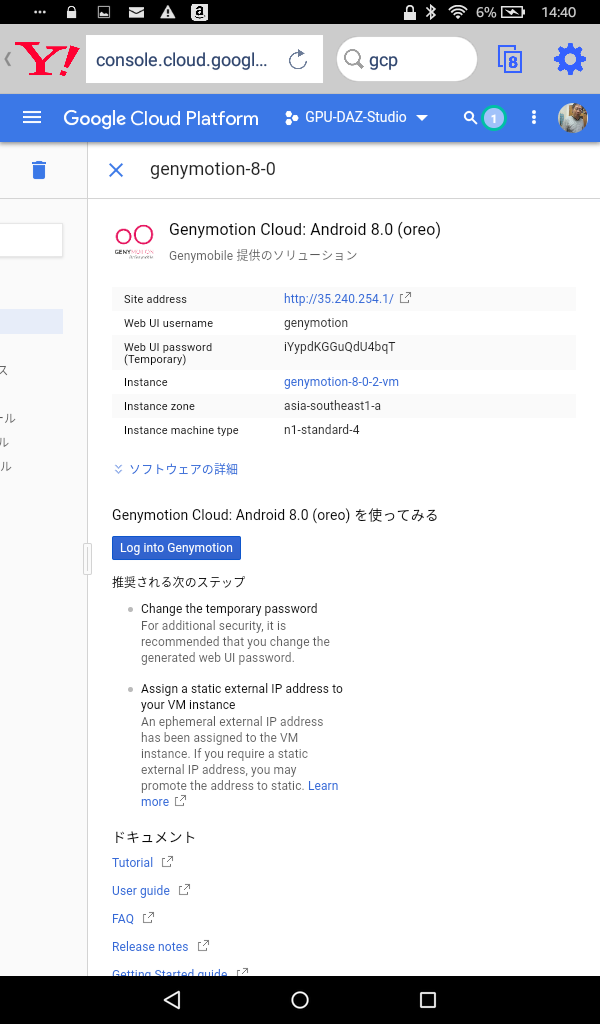The width and height of the screenshot is (600, 1024).
Task: Click the asia-southeast1-a zone value
Action: point(332,406)
